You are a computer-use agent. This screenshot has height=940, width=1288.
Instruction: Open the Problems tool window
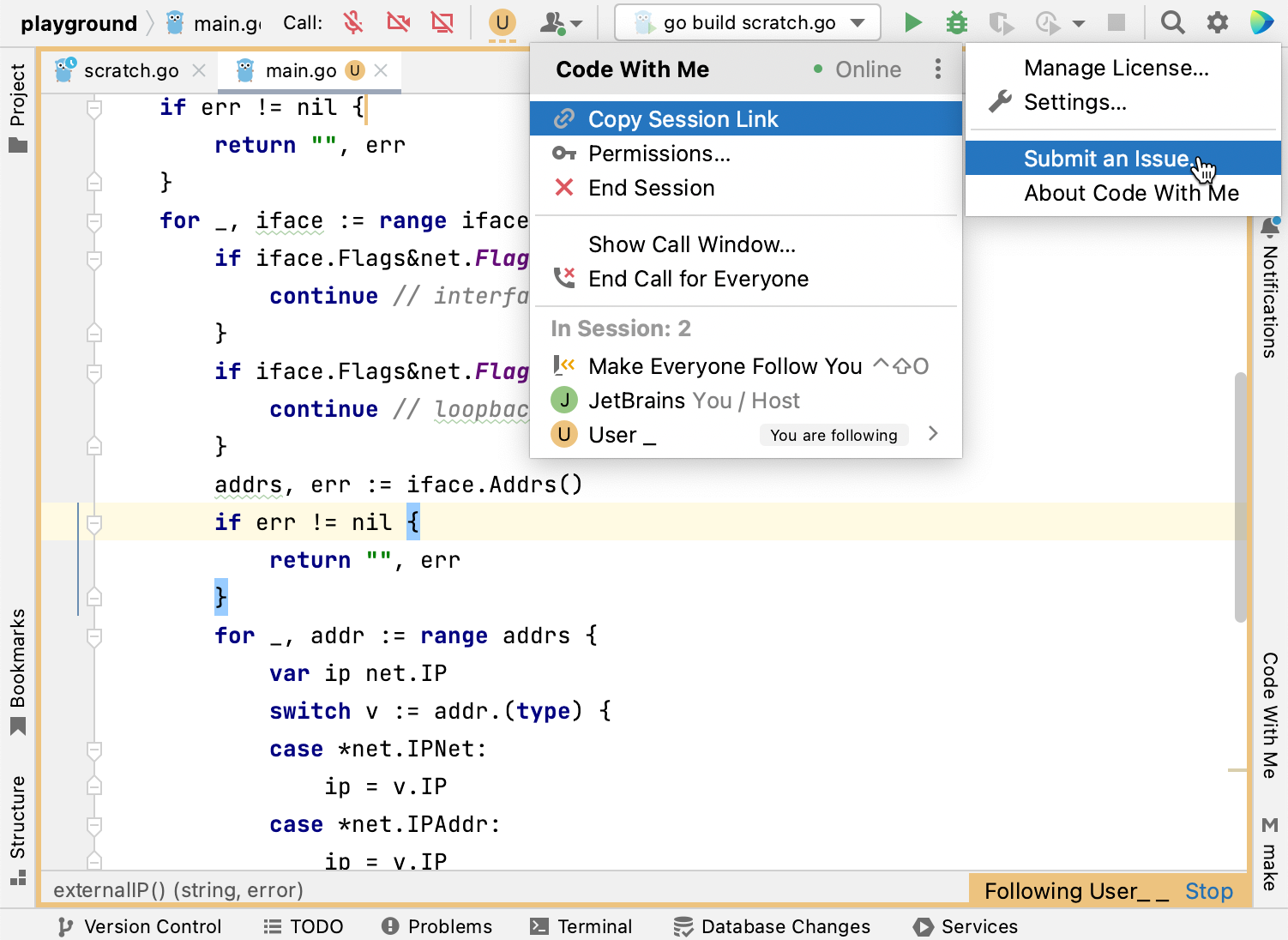tap(437, 926)
